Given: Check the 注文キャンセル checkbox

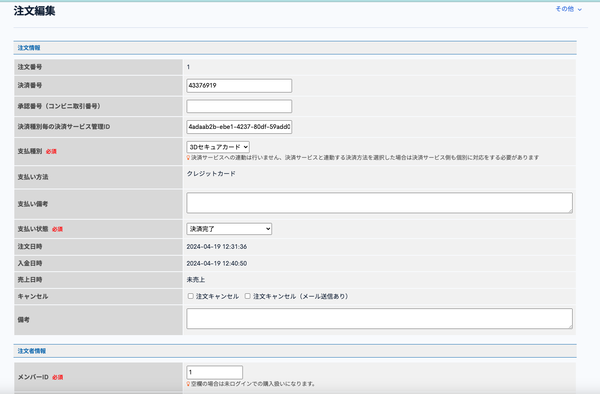Looking at the screenshot, I should point(191,296).
